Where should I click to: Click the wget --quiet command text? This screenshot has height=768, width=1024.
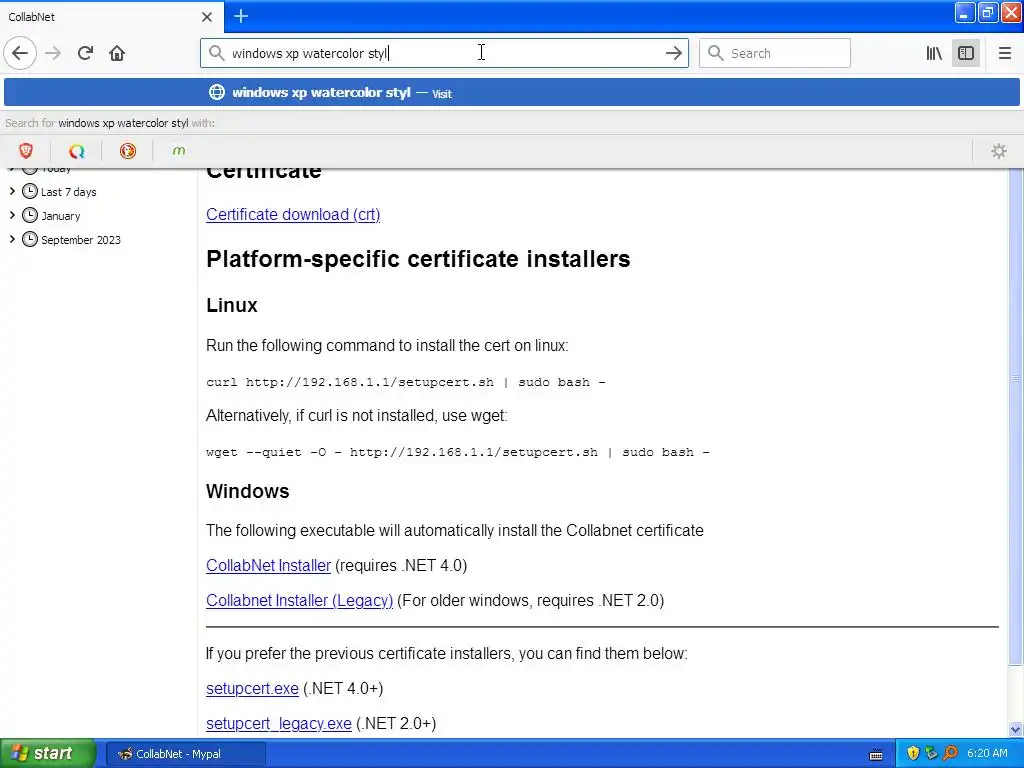[x=458, y=452]
